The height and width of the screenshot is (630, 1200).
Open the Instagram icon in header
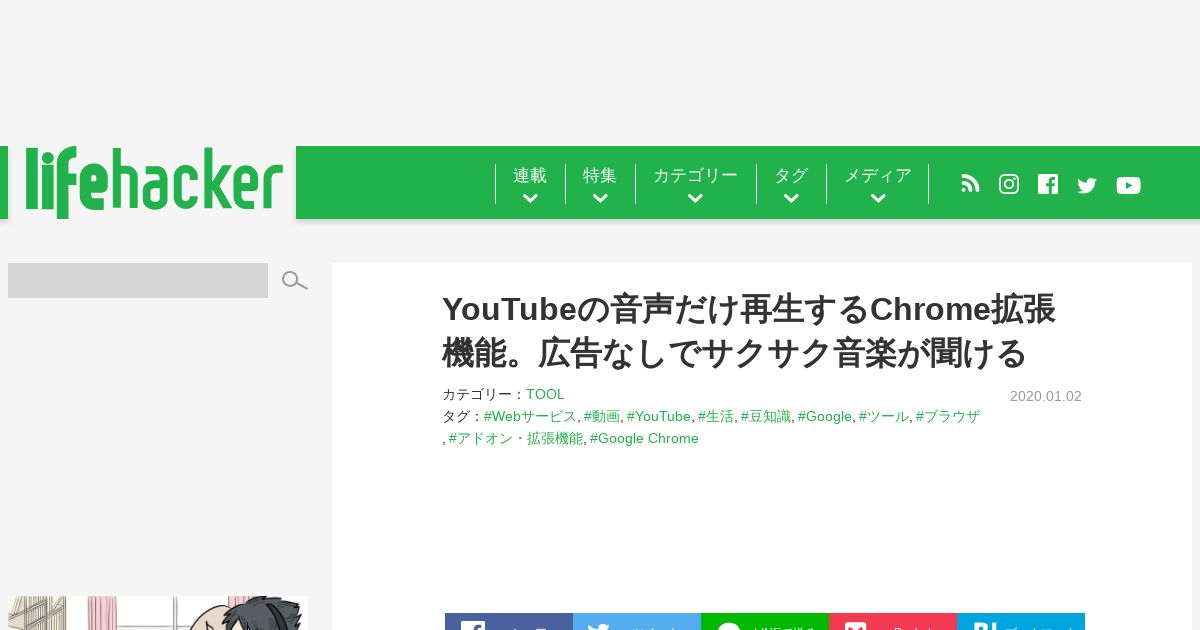[x=1009, y=184]
